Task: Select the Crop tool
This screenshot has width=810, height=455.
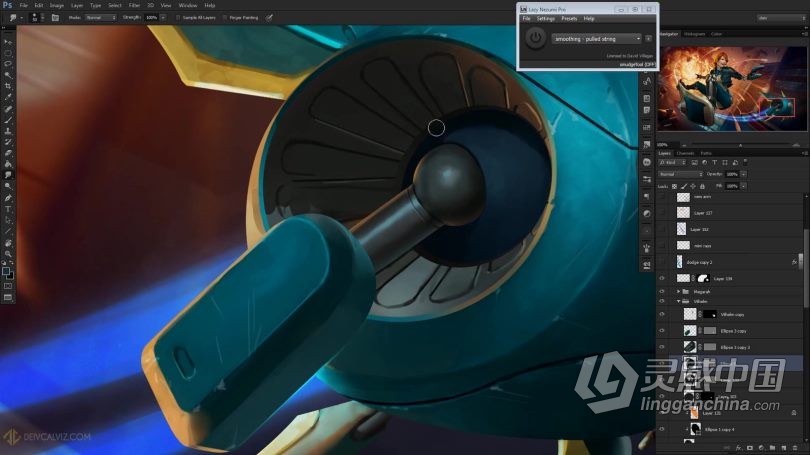Action: 8,86
